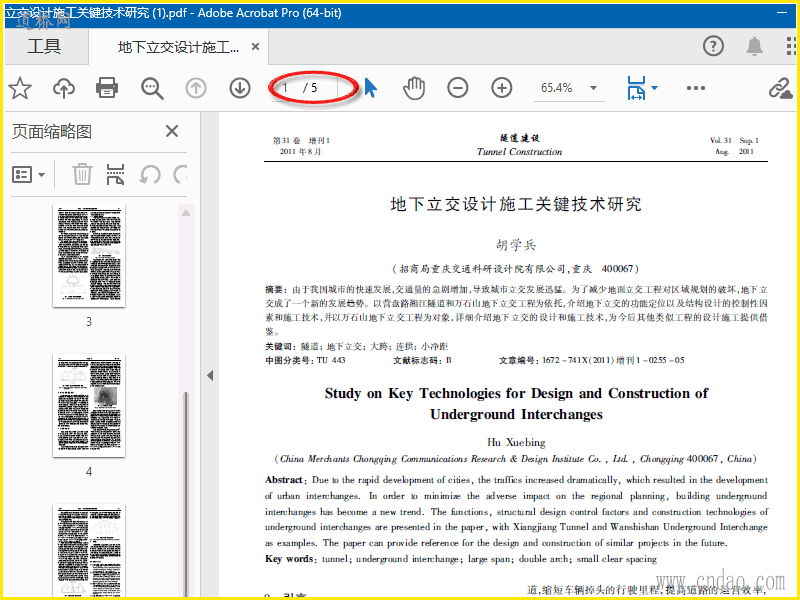Image resolution: width=800 pixels, height=600 pixels.
Task: Open more tools three-dot menu
Action: tap(696, 88)
